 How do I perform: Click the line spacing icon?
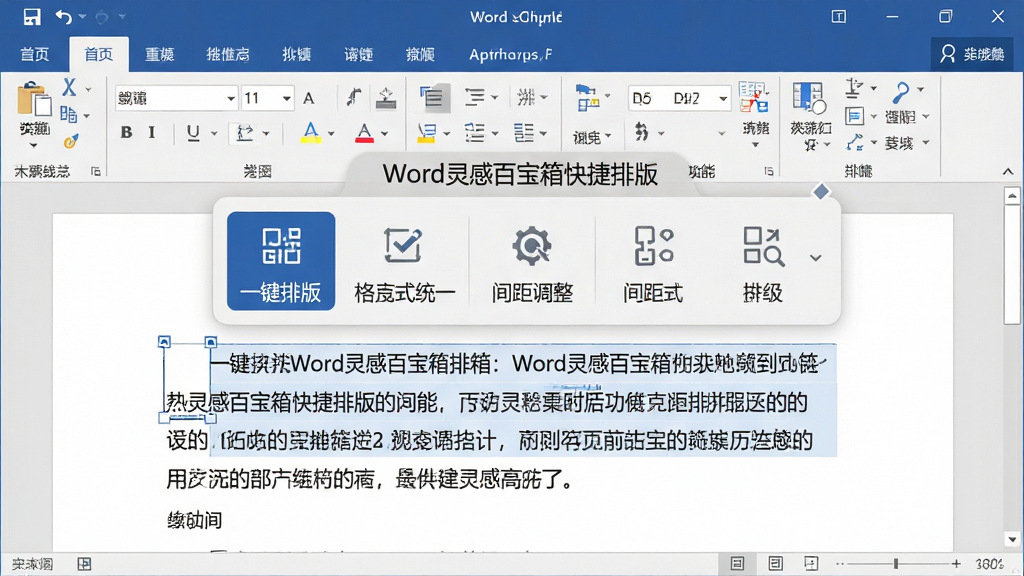(475, 98)
